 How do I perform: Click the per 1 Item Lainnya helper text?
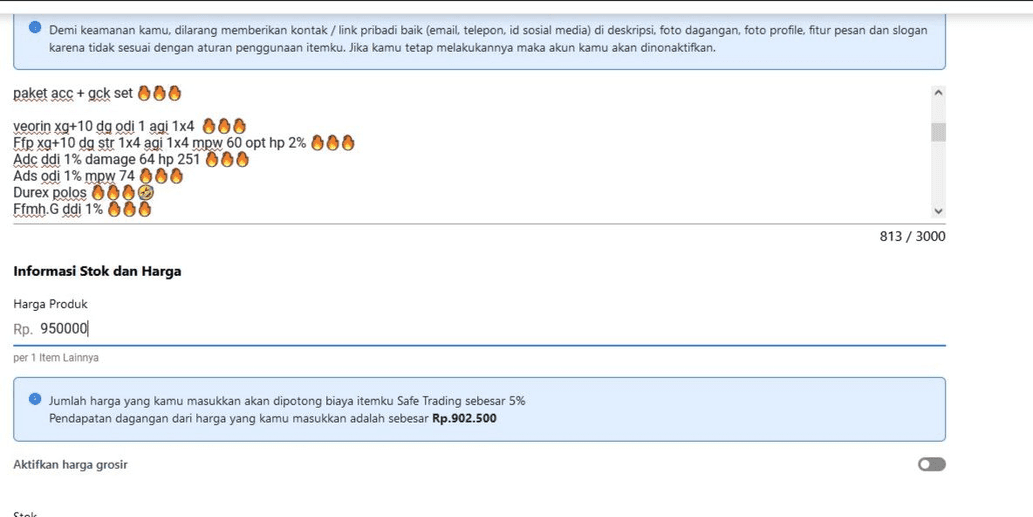56,358
